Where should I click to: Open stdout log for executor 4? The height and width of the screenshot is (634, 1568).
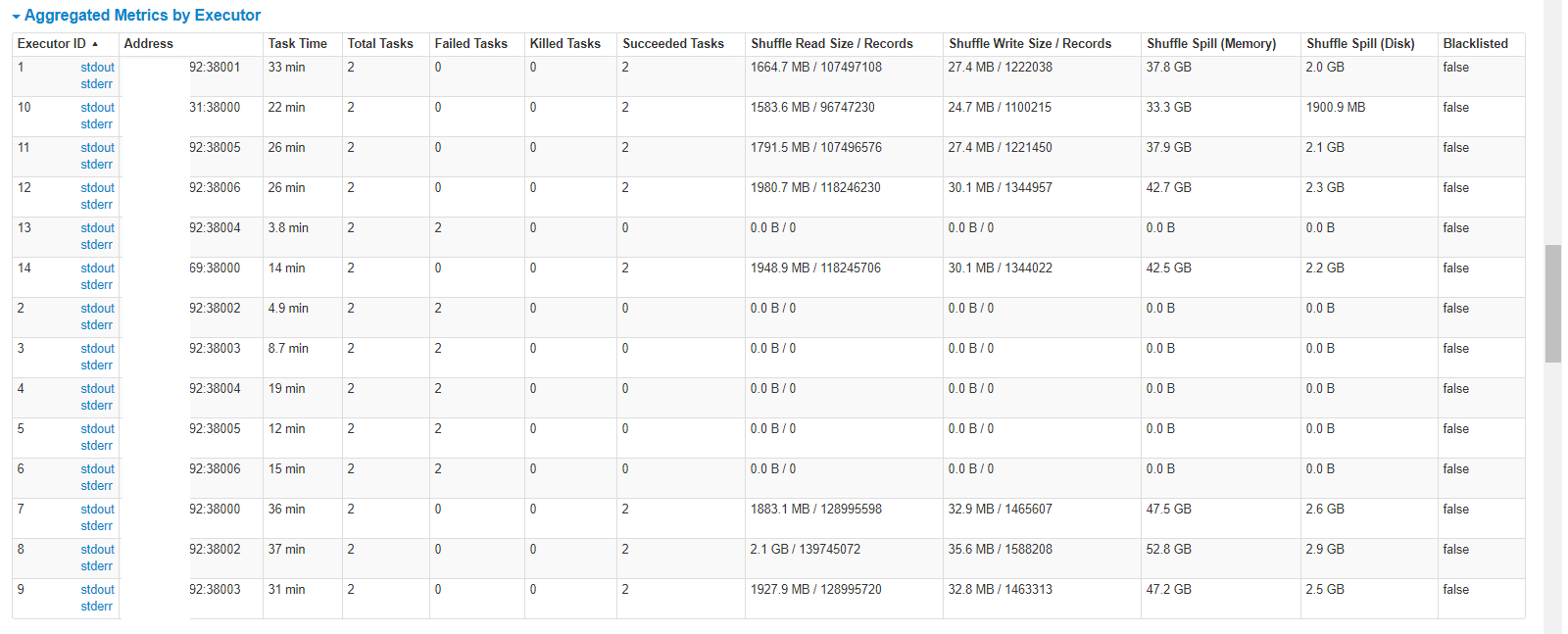coord(97,389)
